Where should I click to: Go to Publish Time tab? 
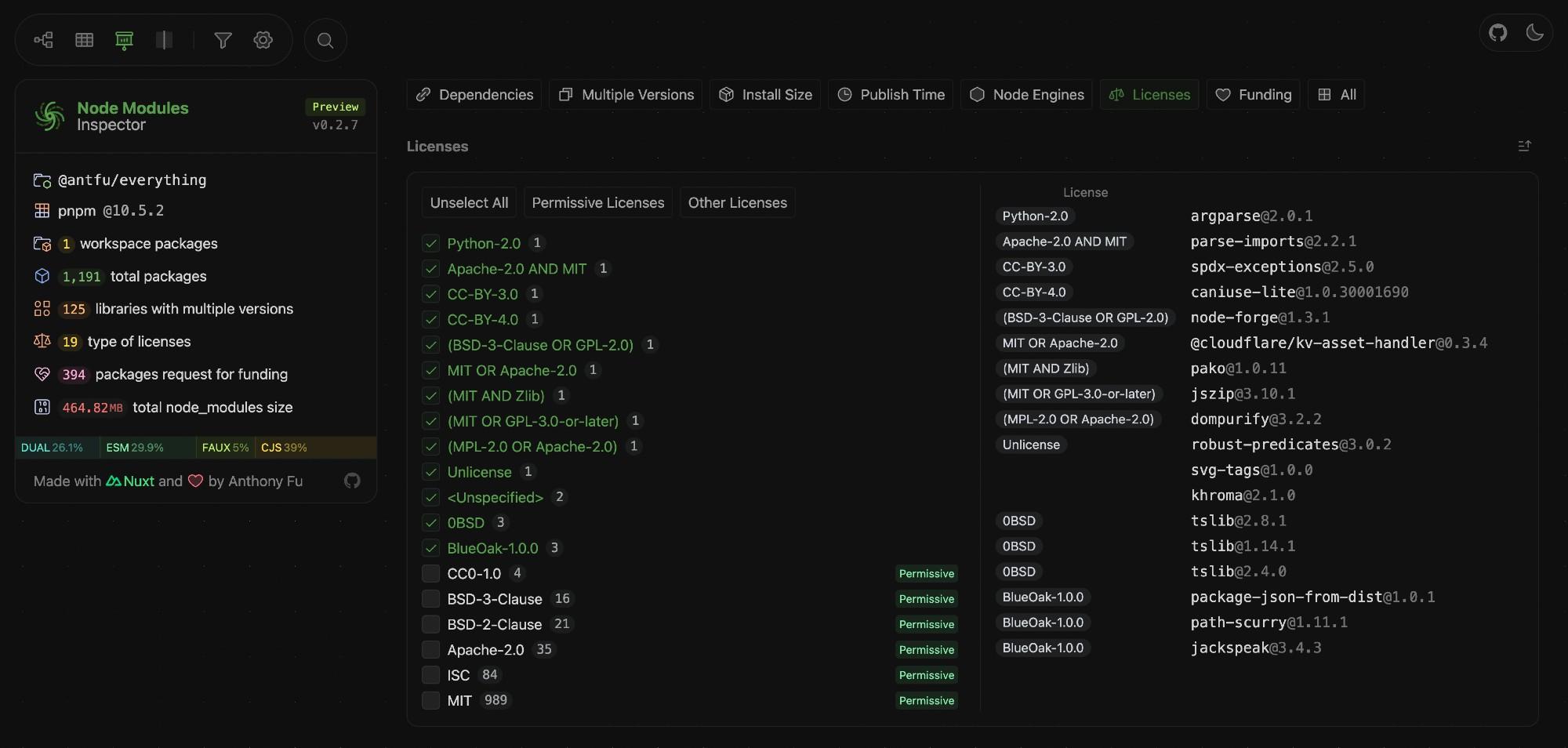coord(891,95)
